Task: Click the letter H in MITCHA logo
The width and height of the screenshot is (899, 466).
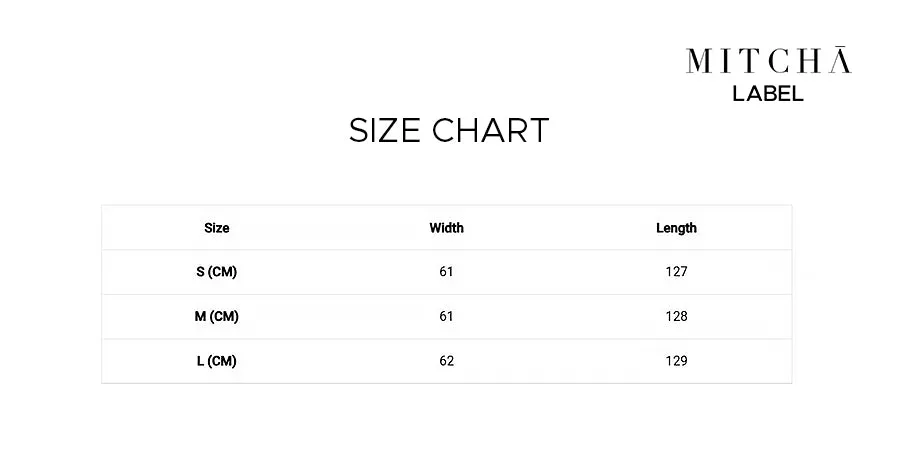Action: click(x=811, y=61)
